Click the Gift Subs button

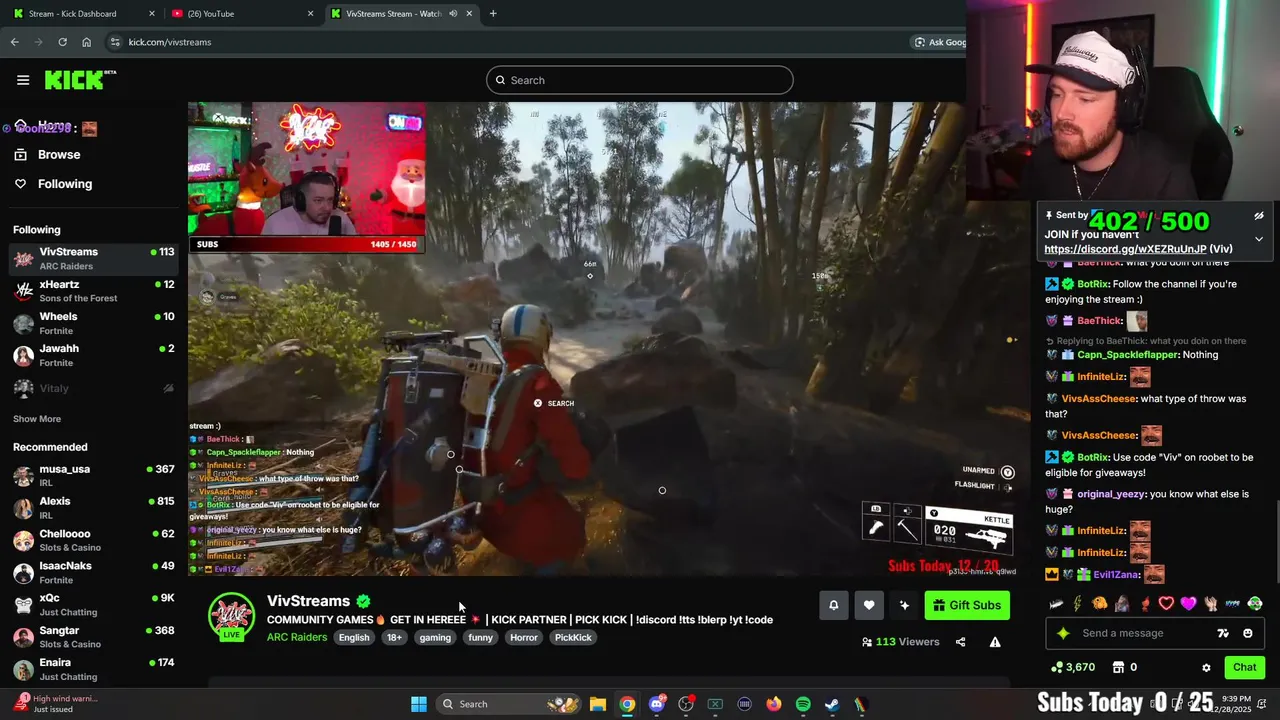[967, 605]
